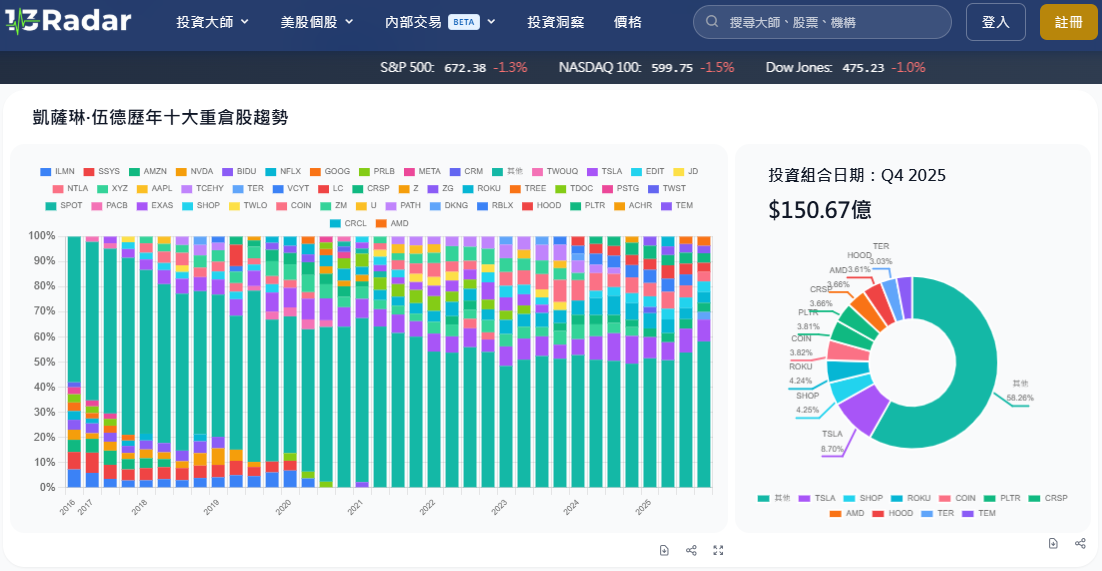
Task: Toggle AMZN series in bar chart legend
Action: click(x=147, y=172)
